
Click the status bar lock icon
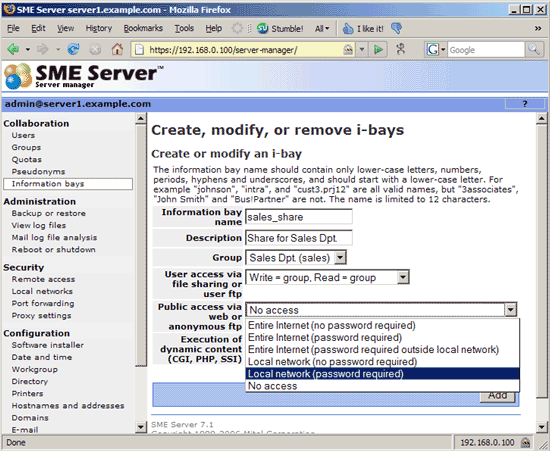tap(525, 443)
